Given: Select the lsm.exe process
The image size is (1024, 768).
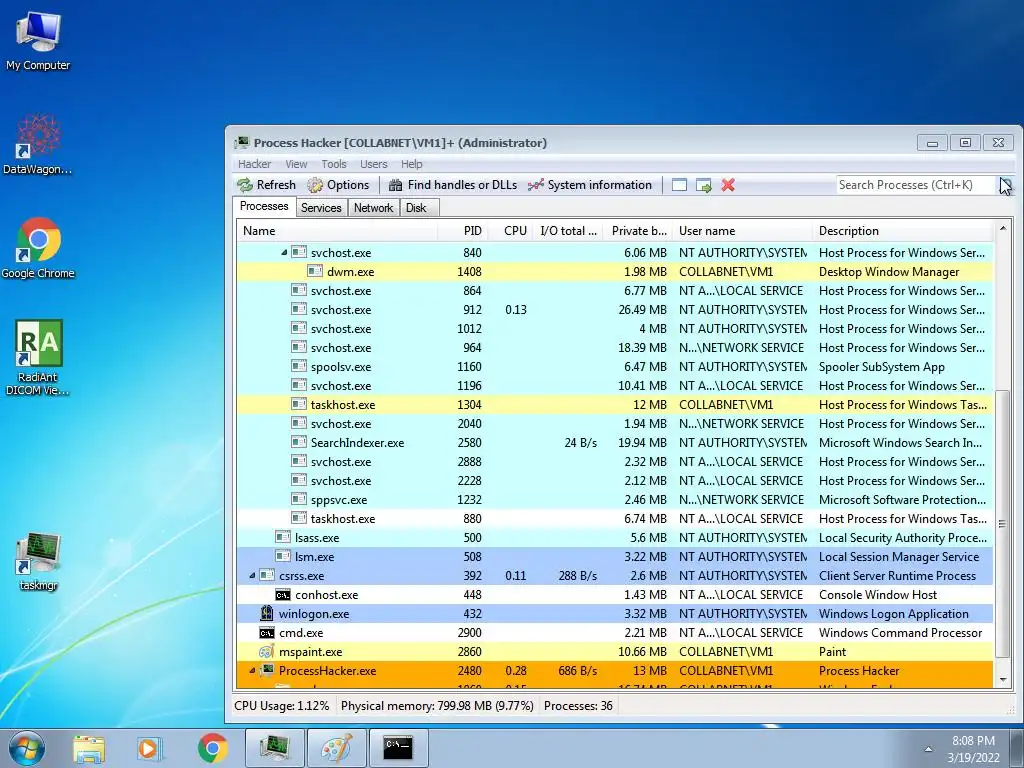Looking at the screenshot, I should click(615, 556).
